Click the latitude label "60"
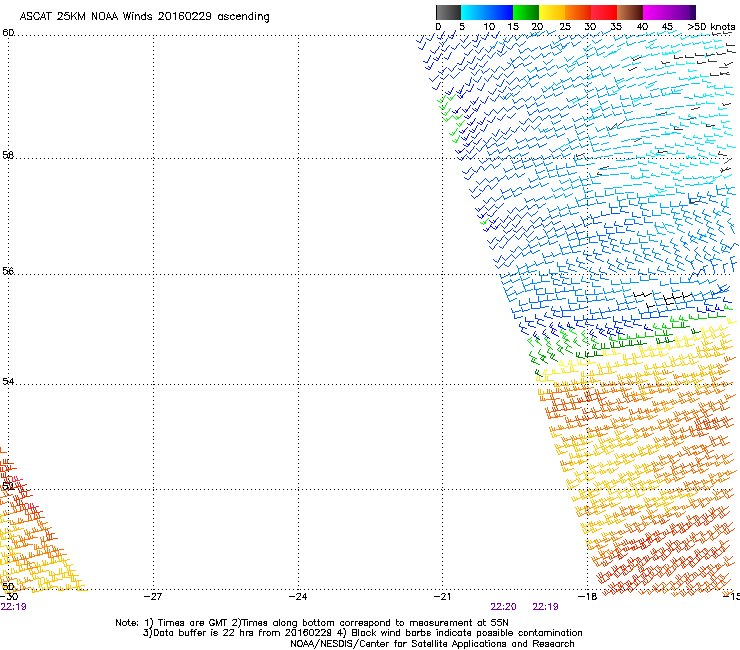Viewport: 740px width, 650px height. coord(8,33)
